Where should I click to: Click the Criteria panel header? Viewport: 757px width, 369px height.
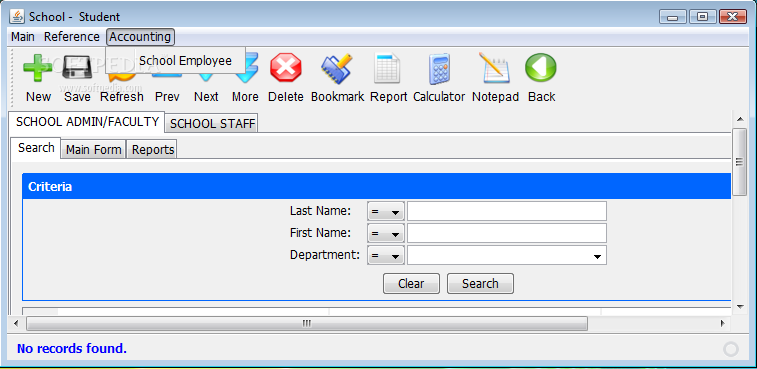(x=377, y=186)
